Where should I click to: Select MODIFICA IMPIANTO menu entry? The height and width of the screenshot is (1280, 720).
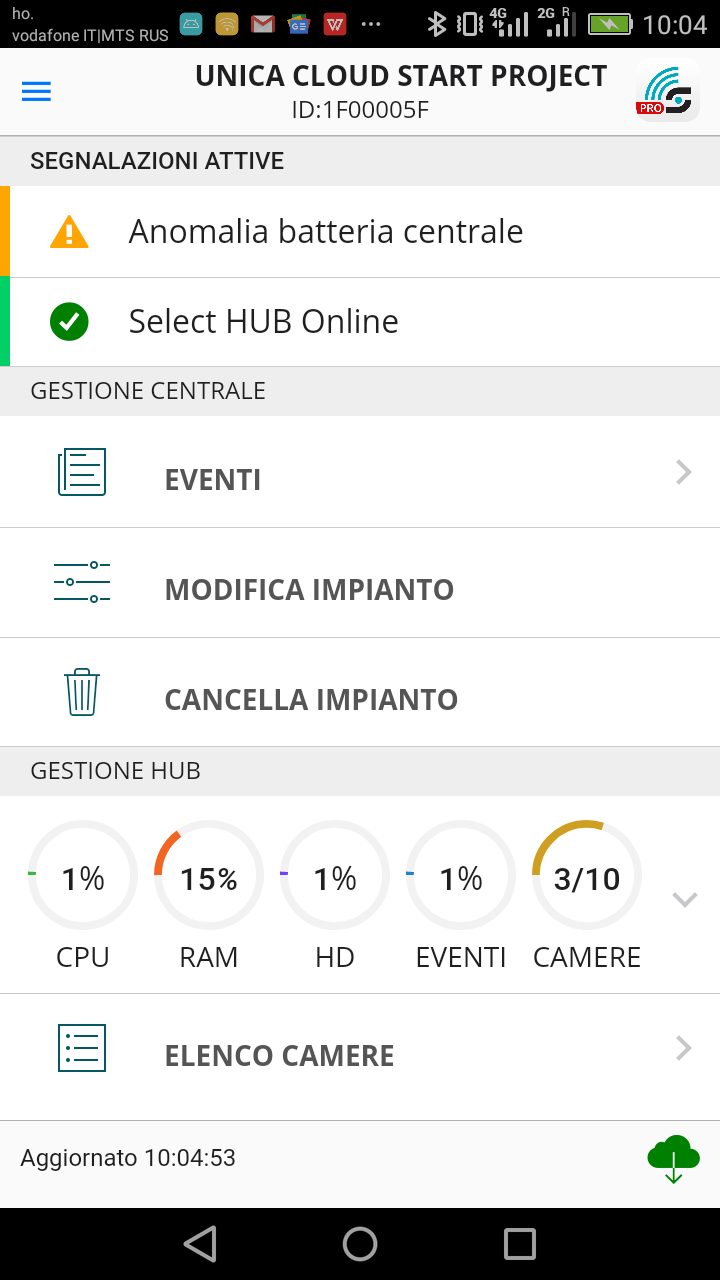[x=309, y=590]
